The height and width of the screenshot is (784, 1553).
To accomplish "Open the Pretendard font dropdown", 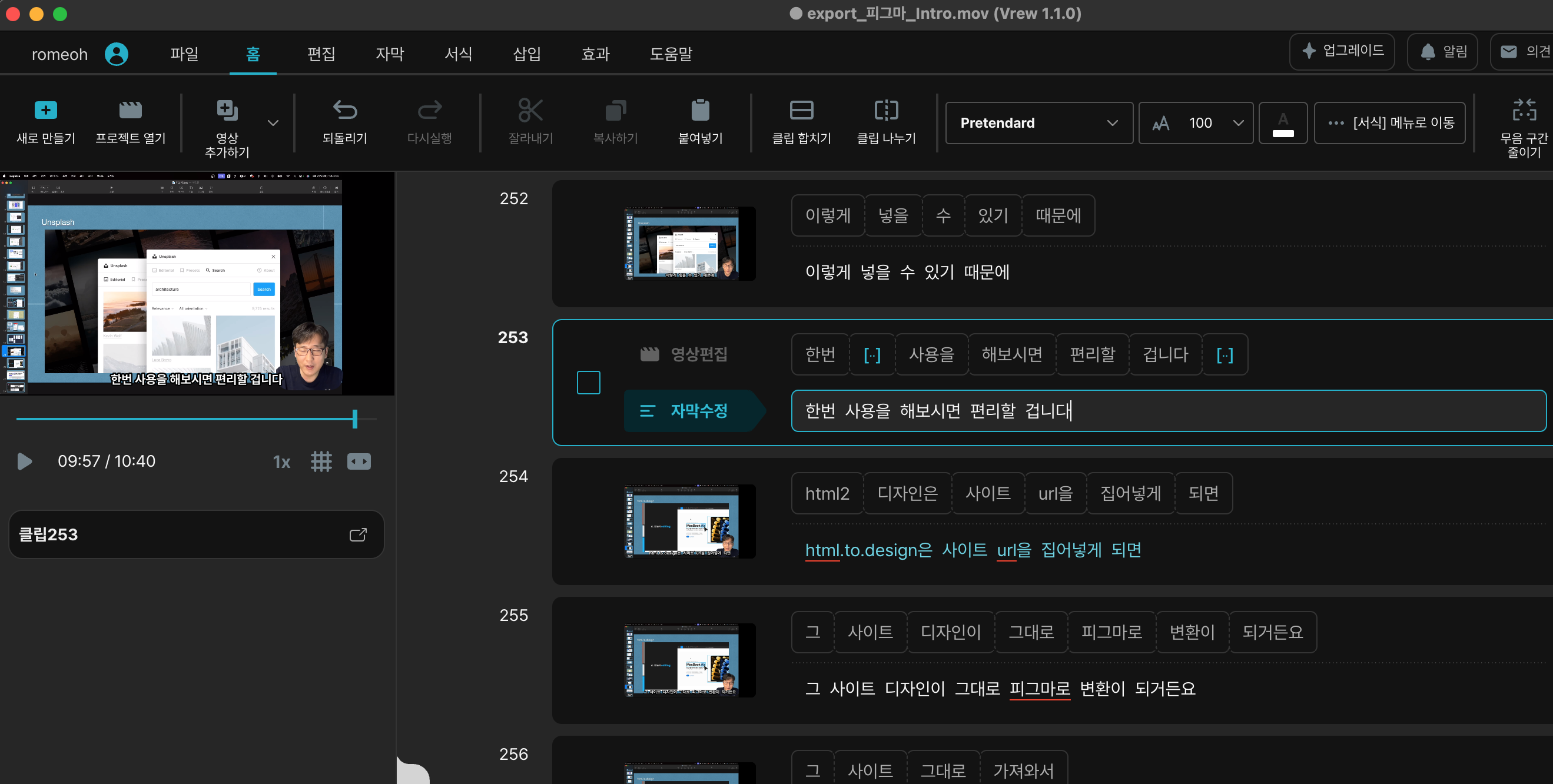I will coord(1038,123).
